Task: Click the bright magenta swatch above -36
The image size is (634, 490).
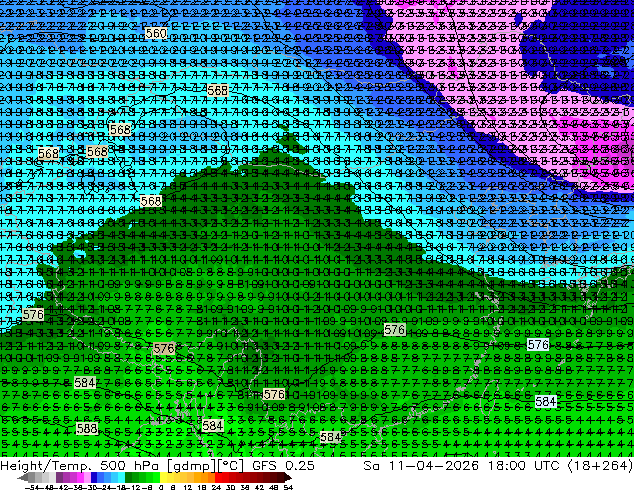Action: coord(80,477)
